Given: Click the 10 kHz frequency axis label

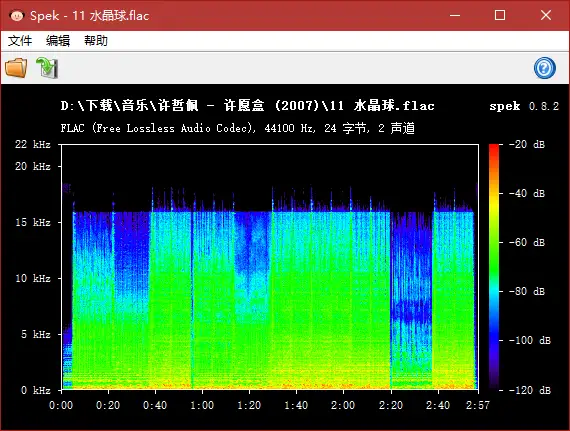Looking at the screenshot, I should [33, 278].
